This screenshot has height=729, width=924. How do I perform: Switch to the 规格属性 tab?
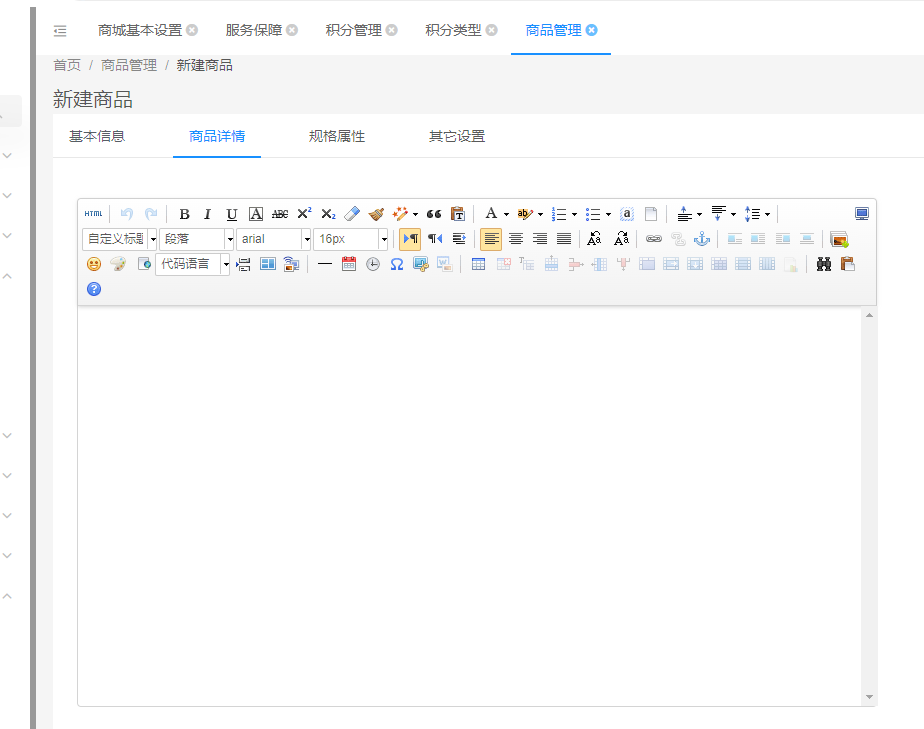[x=337, y=136]
